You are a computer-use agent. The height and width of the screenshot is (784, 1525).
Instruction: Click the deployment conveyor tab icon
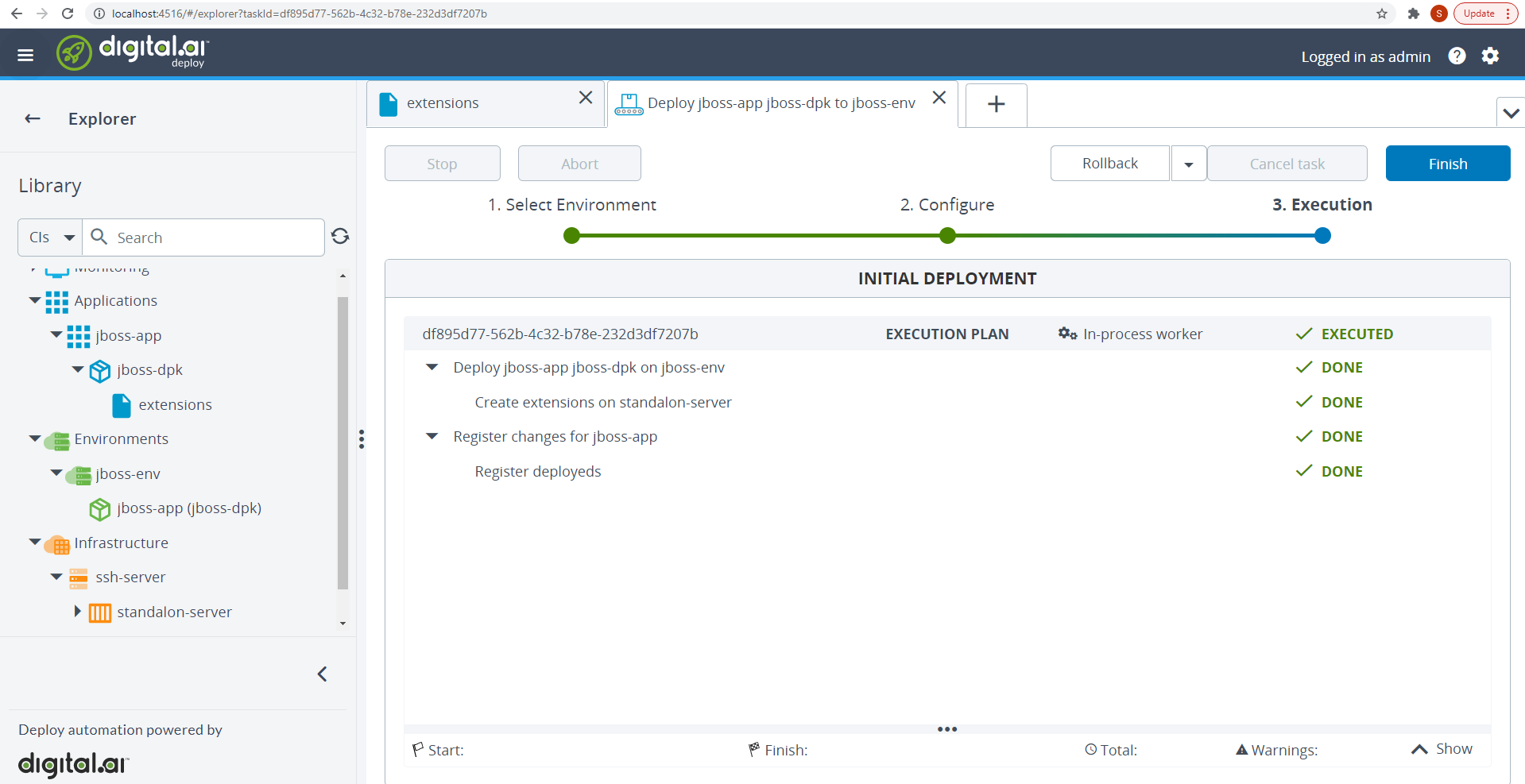(629, 104)
